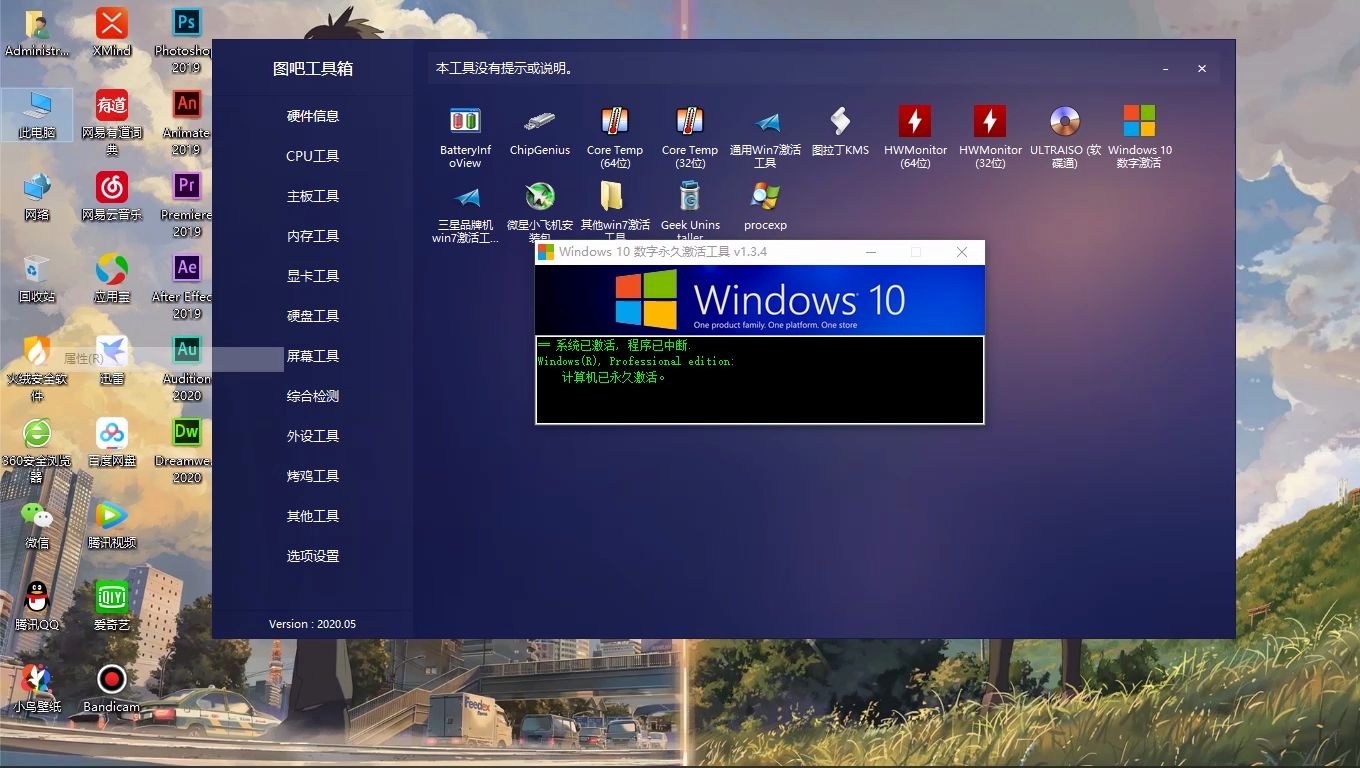Open the 主板工具 category

313,196
